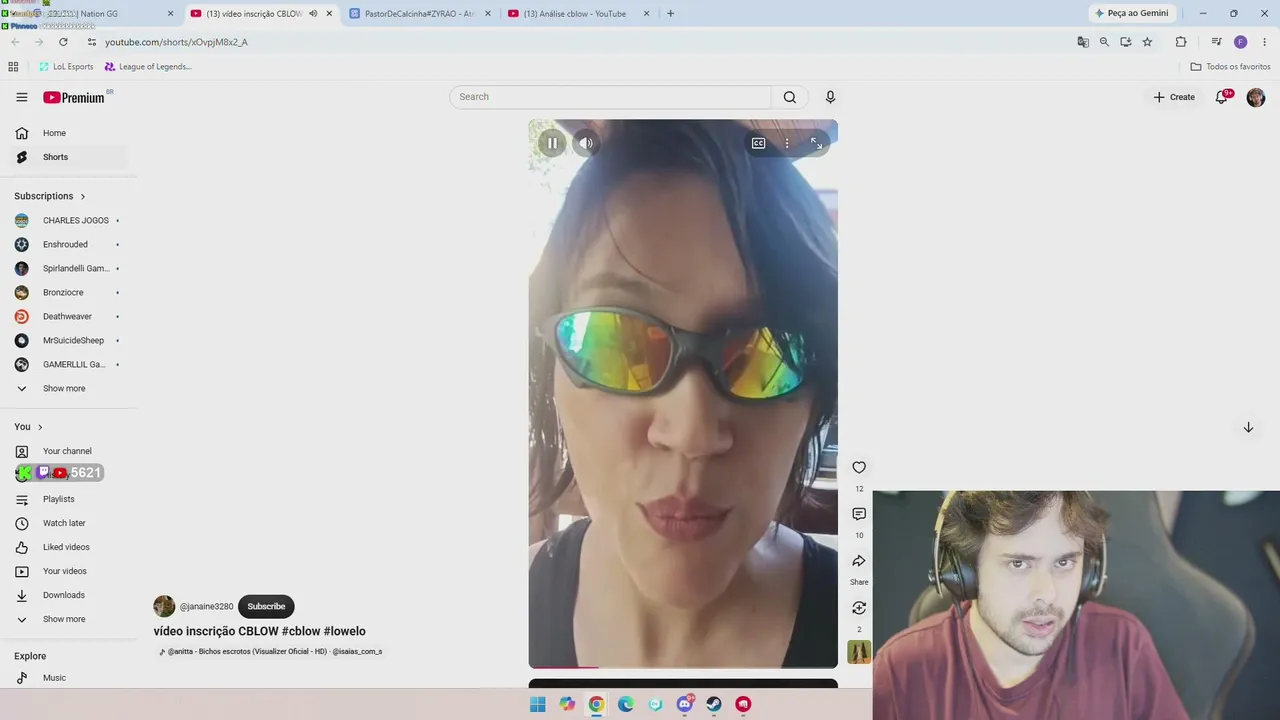Open Downloads in the sidebar
Screen dimensions: 1280x720
pos(70,595)
